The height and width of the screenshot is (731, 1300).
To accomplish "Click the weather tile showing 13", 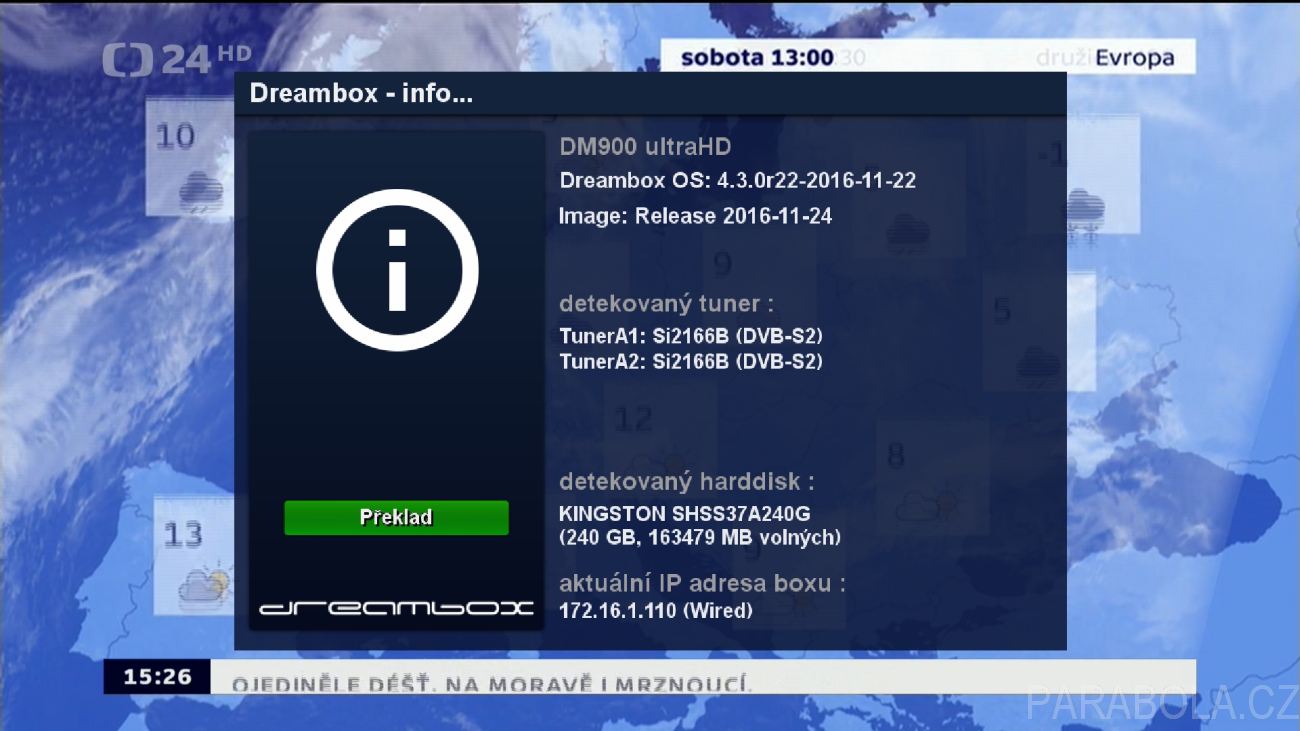I will (194, 556).
